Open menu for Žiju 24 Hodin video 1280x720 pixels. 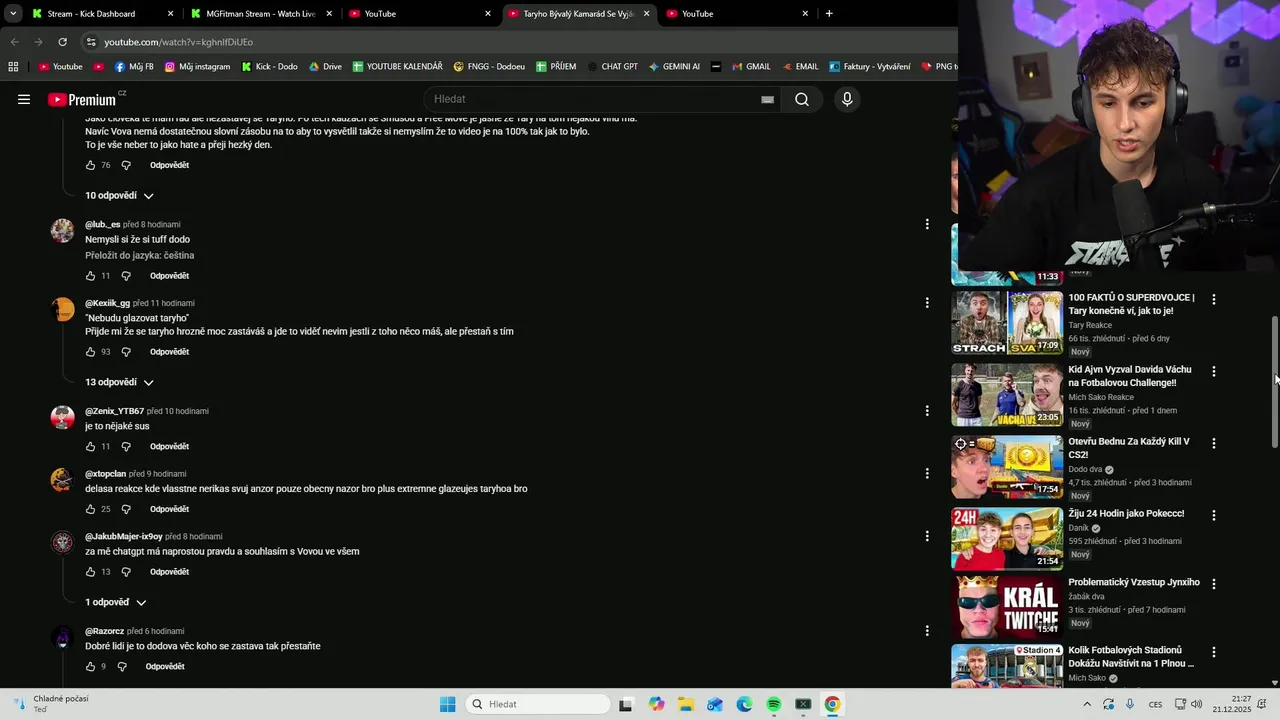tap(1214, 515)
